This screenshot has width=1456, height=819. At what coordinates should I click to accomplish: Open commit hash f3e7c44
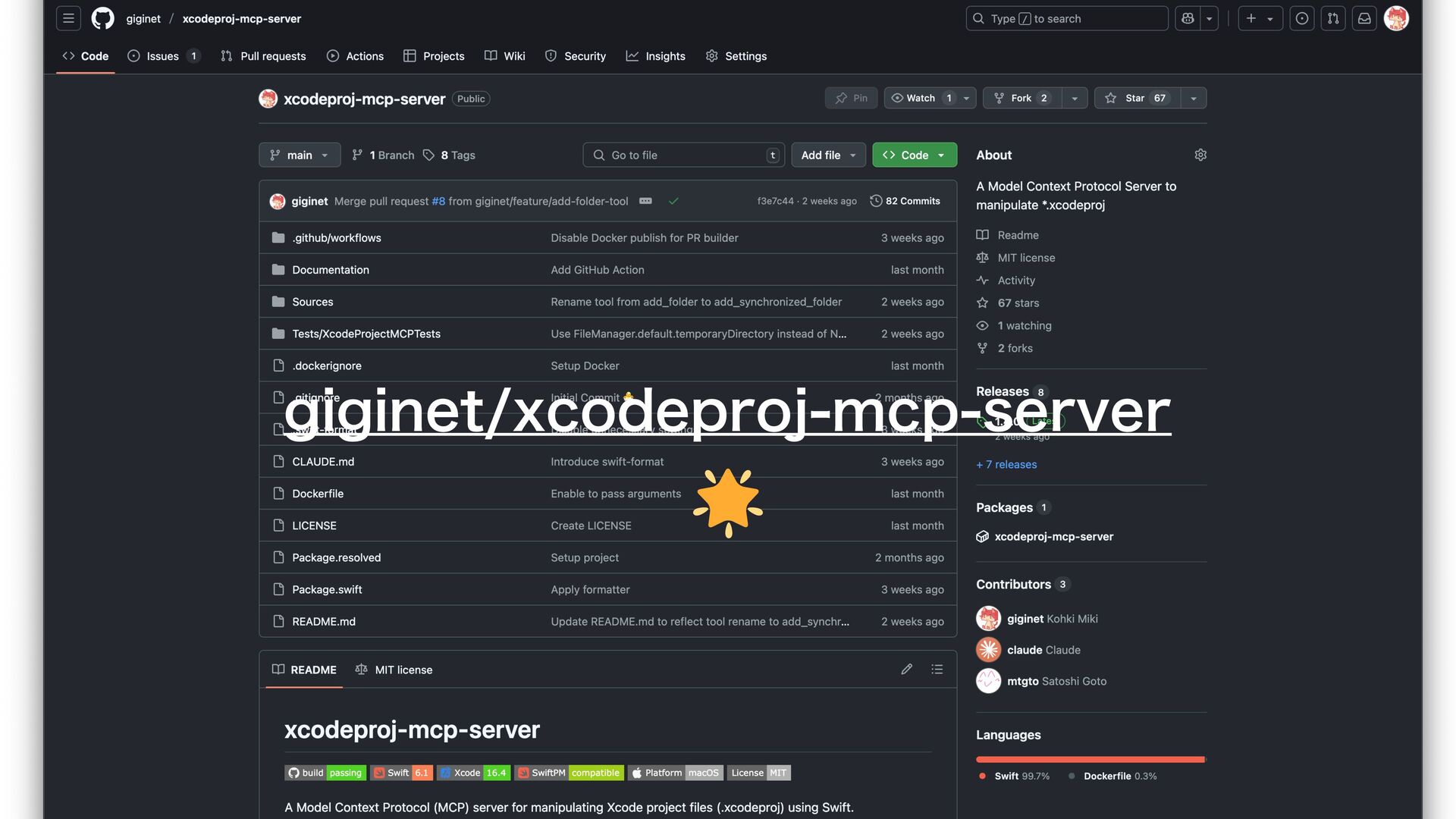click(775, 201)
